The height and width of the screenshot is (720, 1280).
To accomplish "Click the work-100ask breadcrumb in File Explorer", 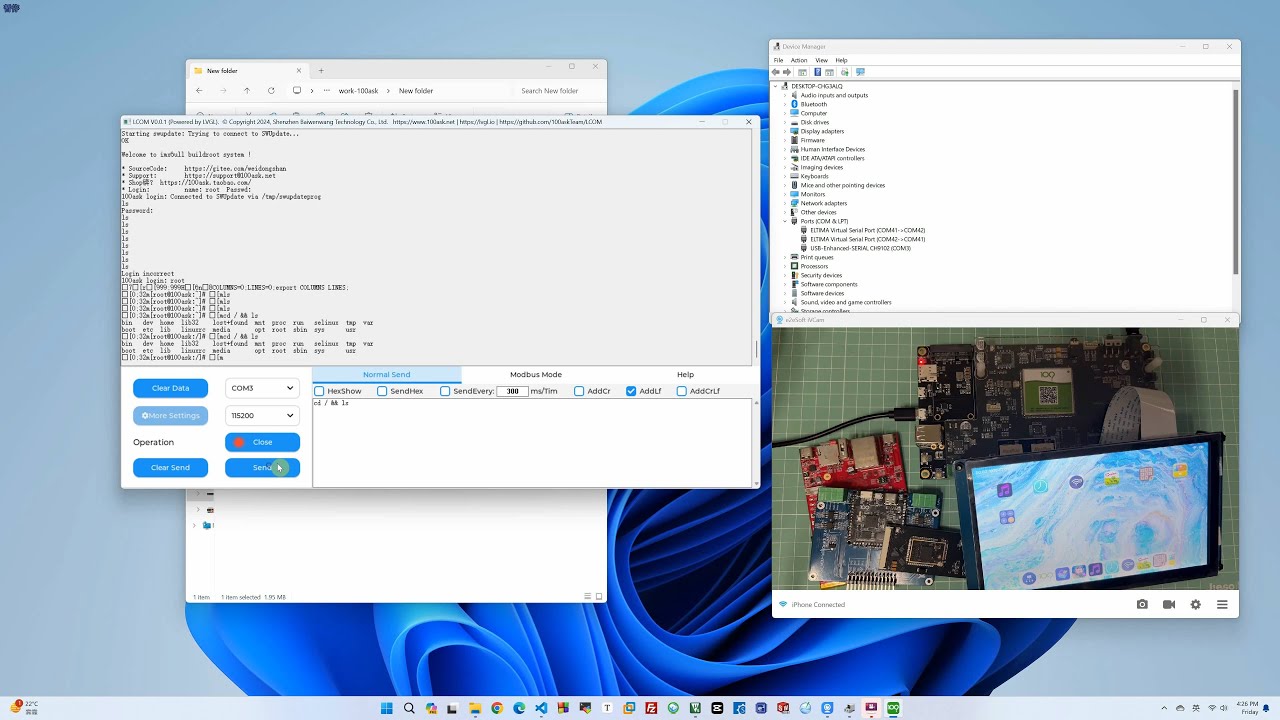I will [358, 91].
